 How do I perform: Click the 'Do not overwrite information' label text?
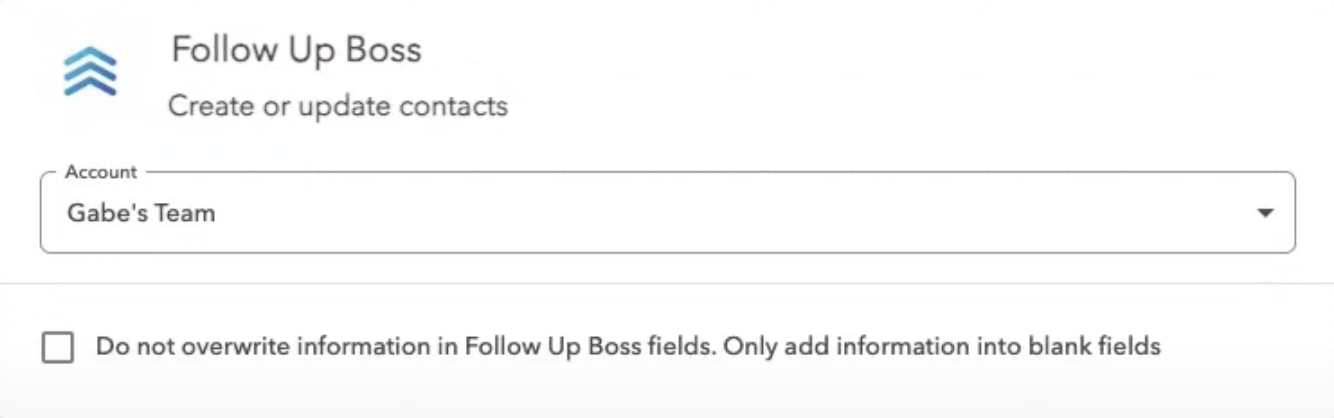pyautogui.click(x=277, y=347)
